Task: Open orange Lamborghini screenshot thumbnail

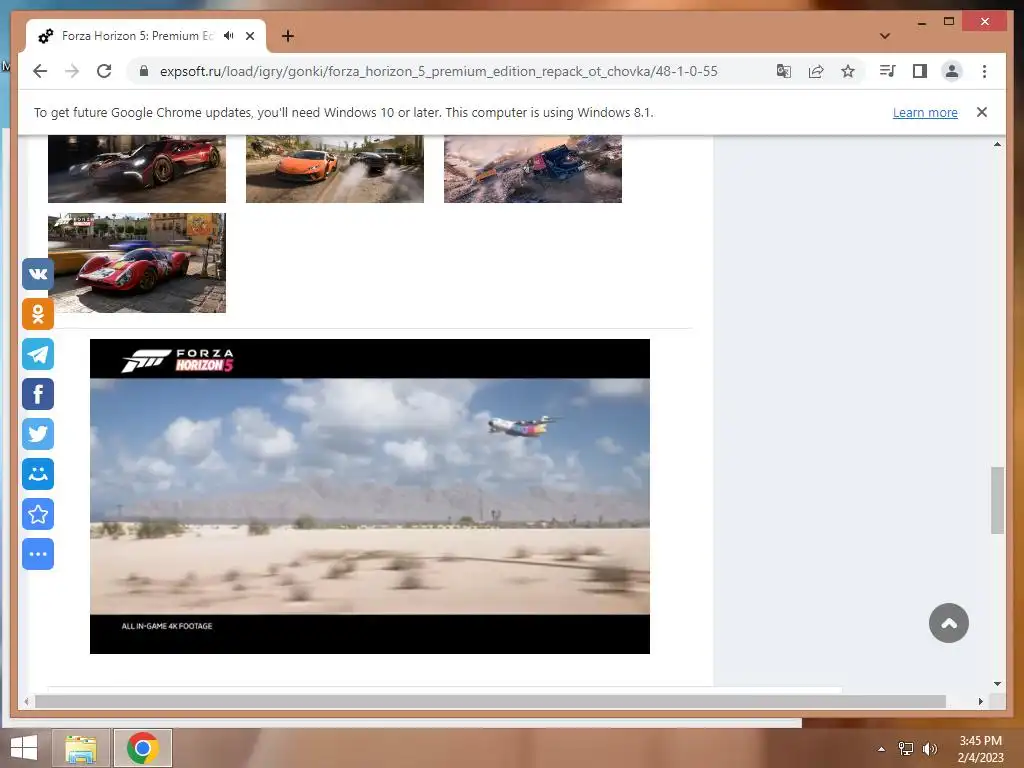Action: coord(335,168)
